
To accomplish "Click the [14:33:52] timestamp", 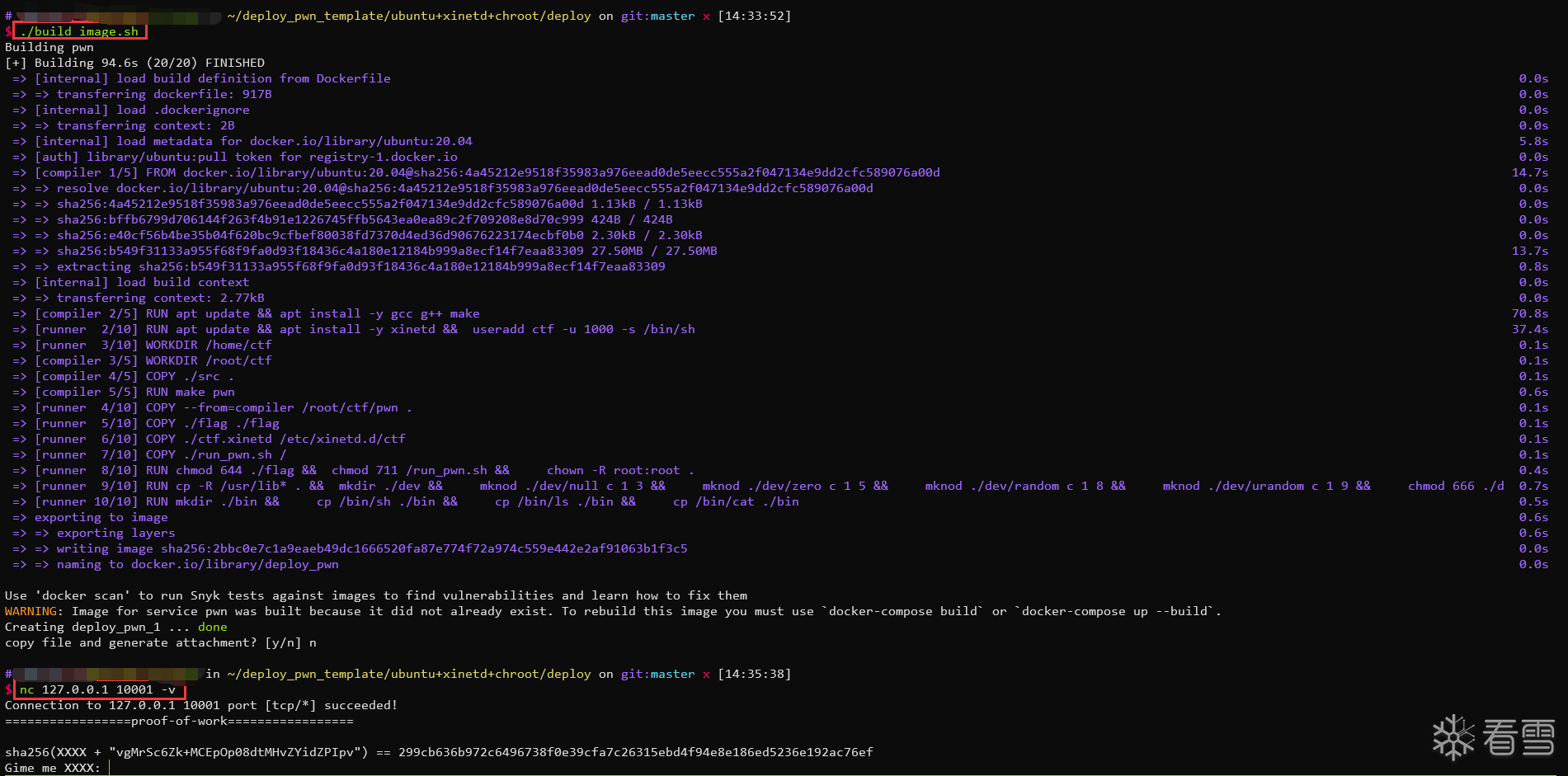I will click(x=754, y=16).
